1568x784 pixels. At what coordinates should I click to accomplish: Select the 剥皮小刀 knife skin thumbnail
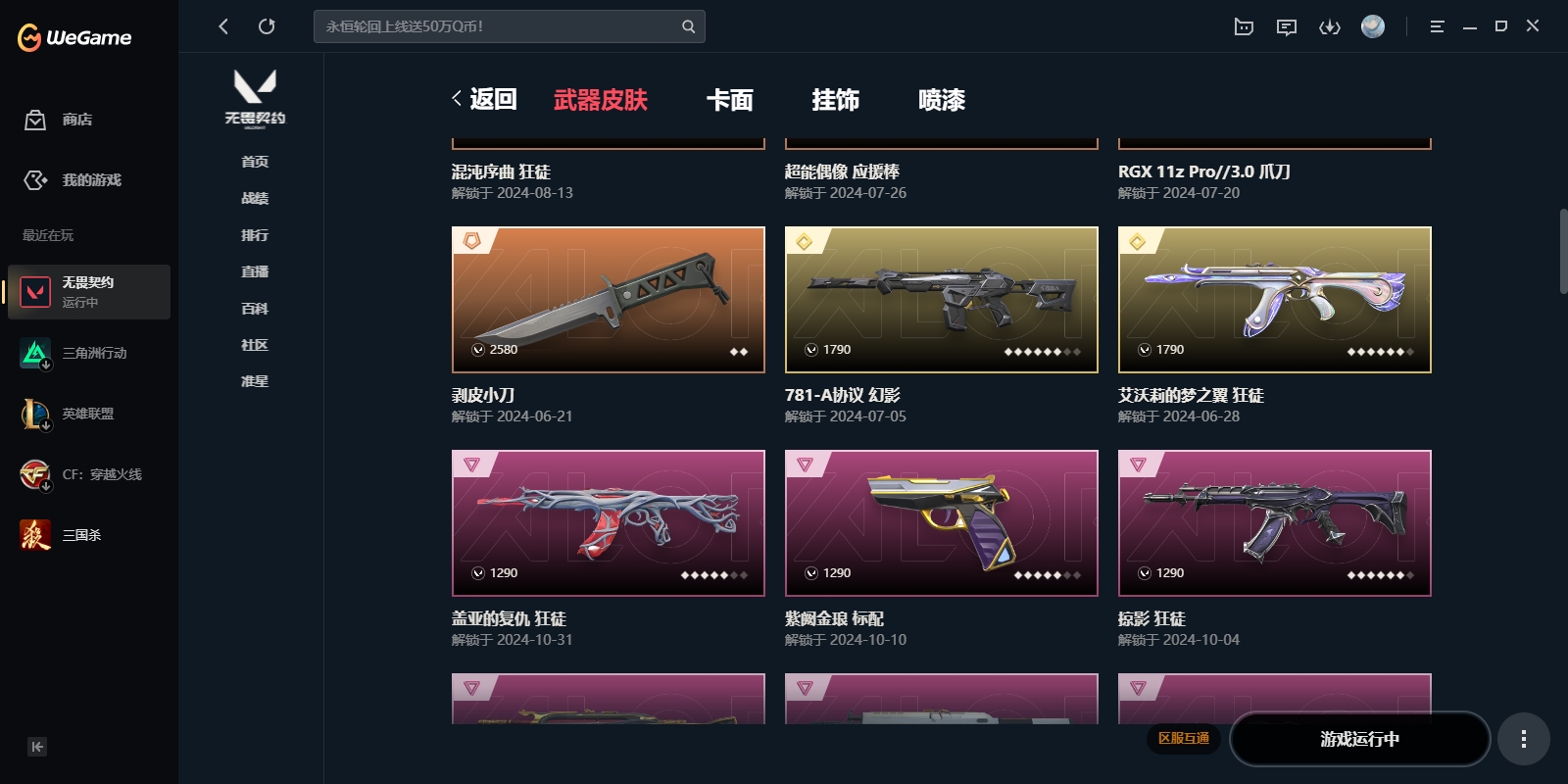point(609,300)
